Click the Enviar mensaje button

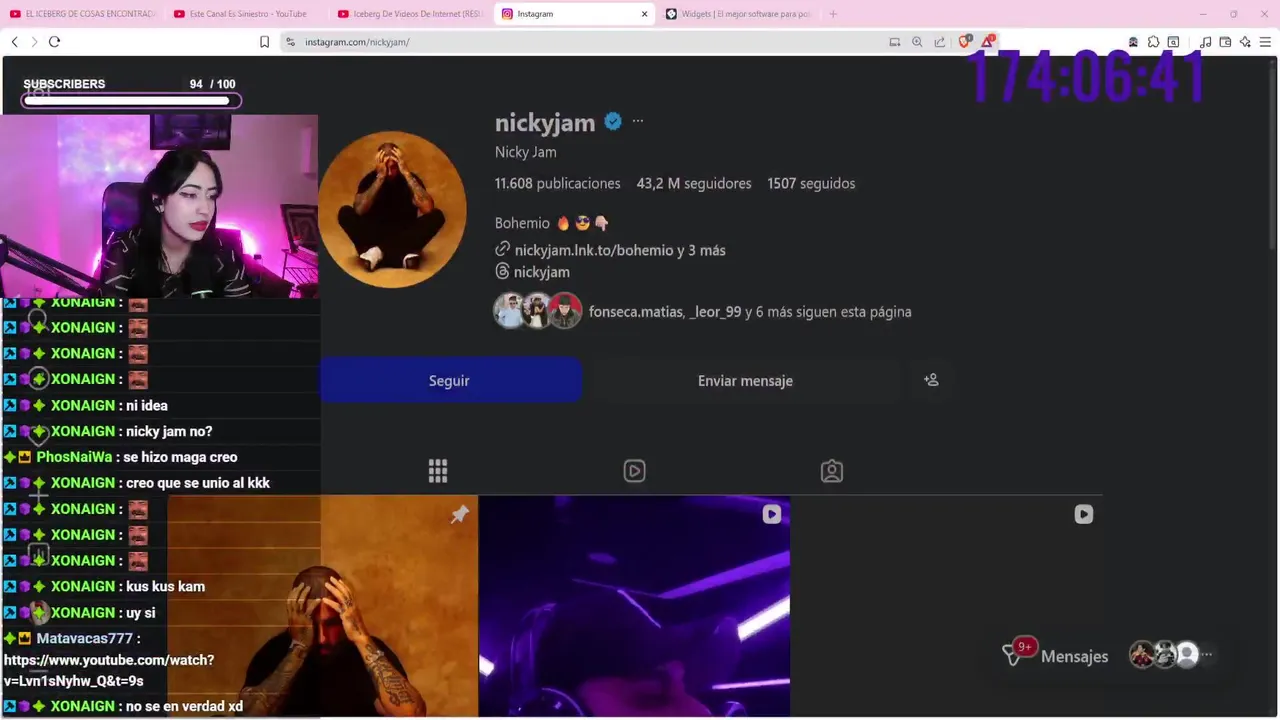point(745,380)
